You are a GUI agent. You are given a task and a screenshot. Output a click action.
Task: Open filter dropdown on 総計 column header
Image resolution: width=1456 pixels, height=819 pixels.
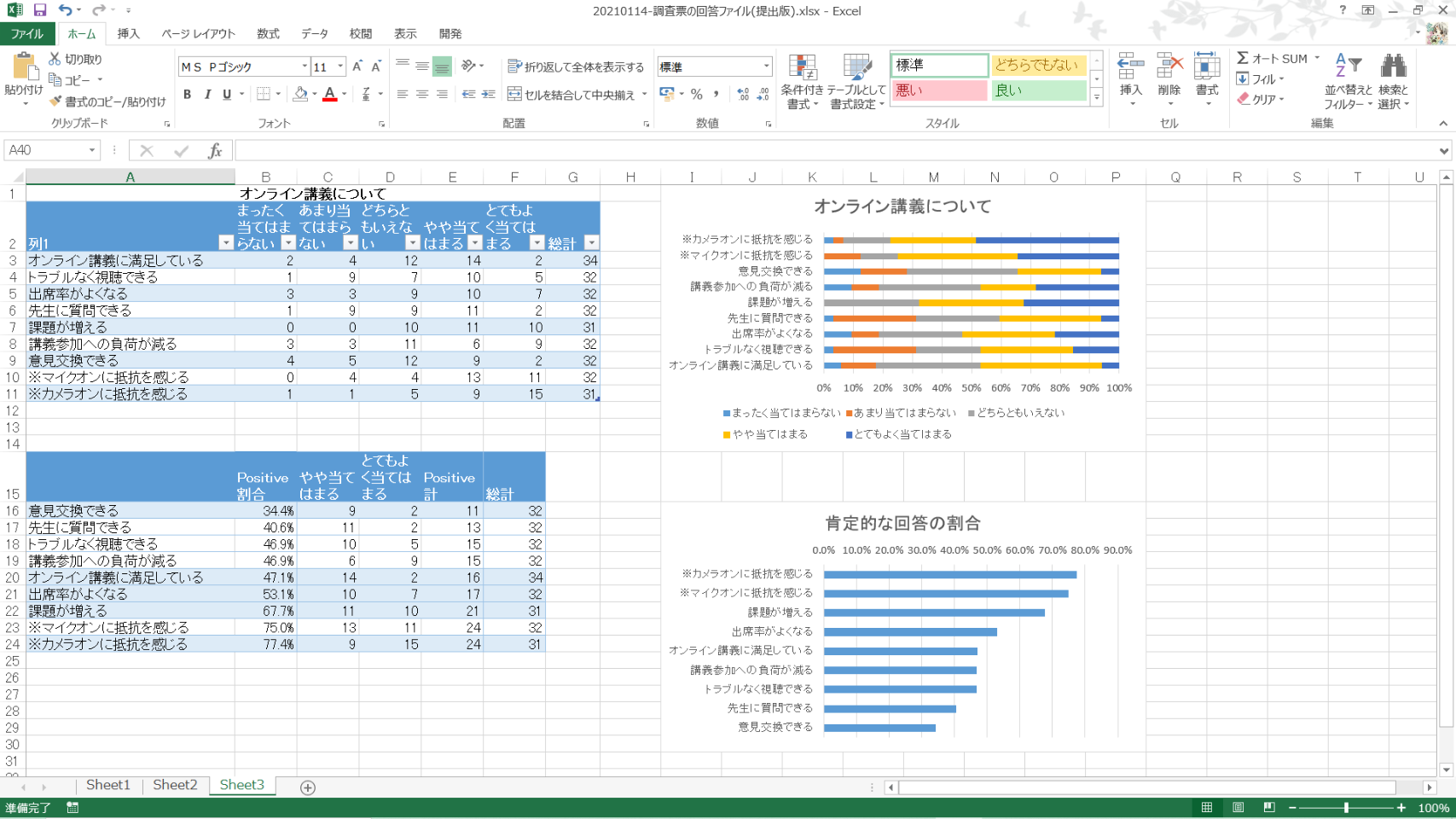coord(591,243)
